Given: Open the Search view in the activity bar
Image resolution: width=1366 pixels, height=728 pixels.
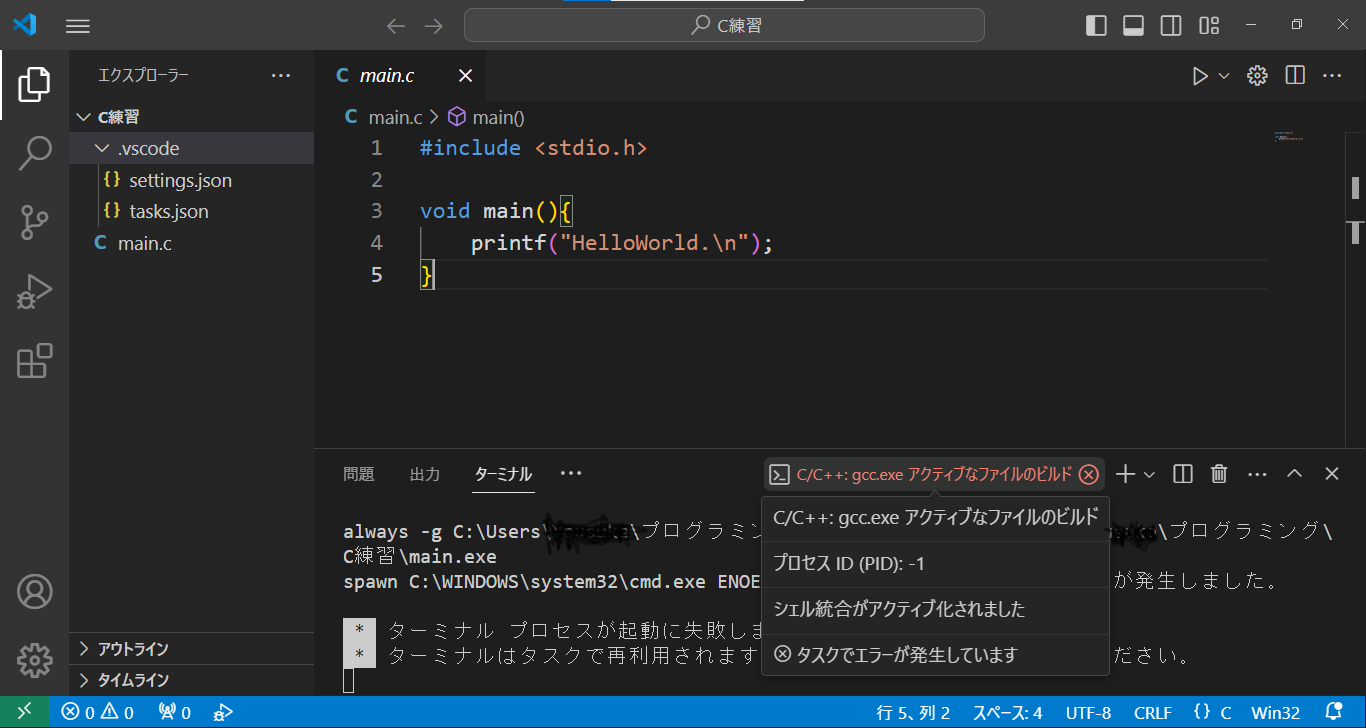Looking at the screenshot, I should pos(34,153).
